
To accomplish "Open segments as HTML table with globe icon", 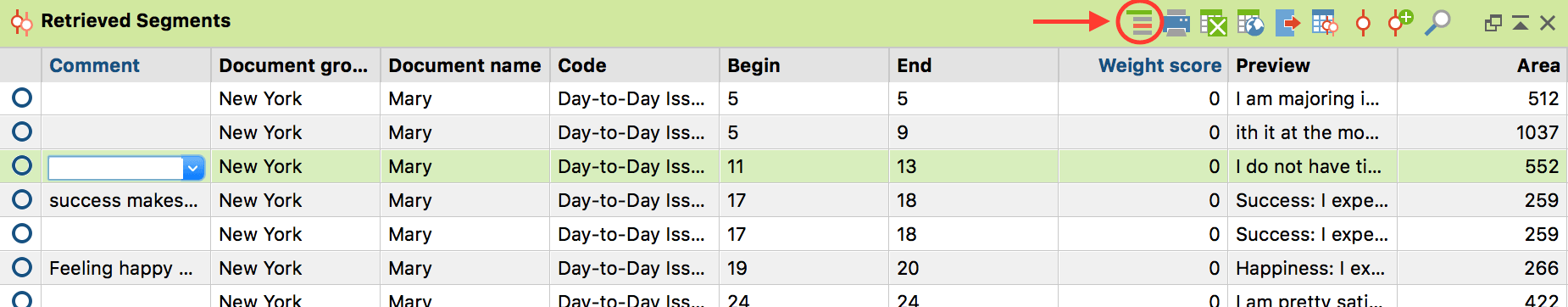I will tap(1250, 23).
